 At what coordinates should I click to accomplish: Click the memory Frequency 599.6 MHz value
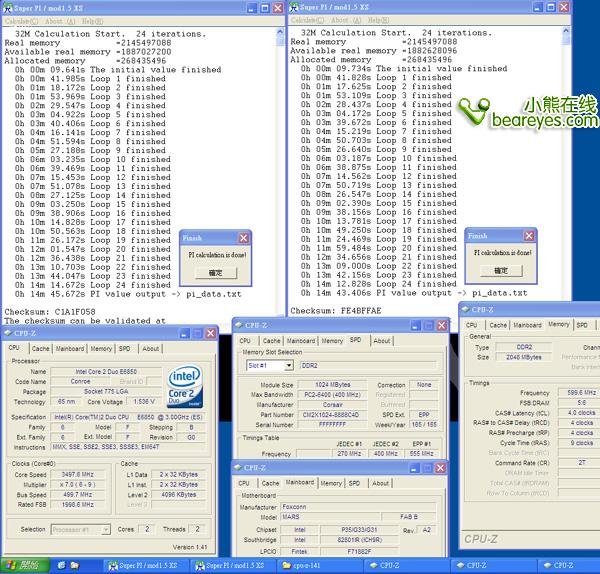coord(579,393)
